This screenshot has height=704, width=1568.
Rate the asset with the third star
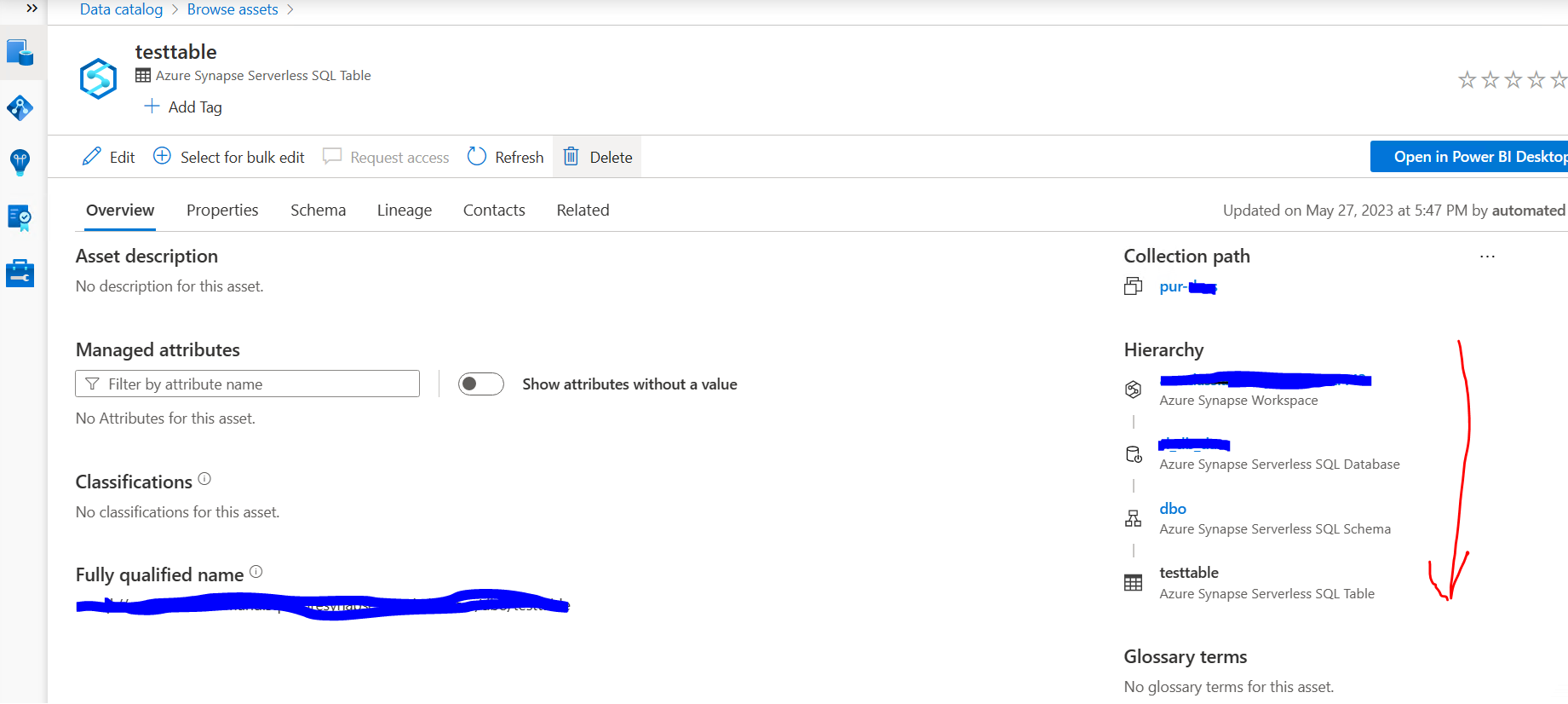point(1513,80)
